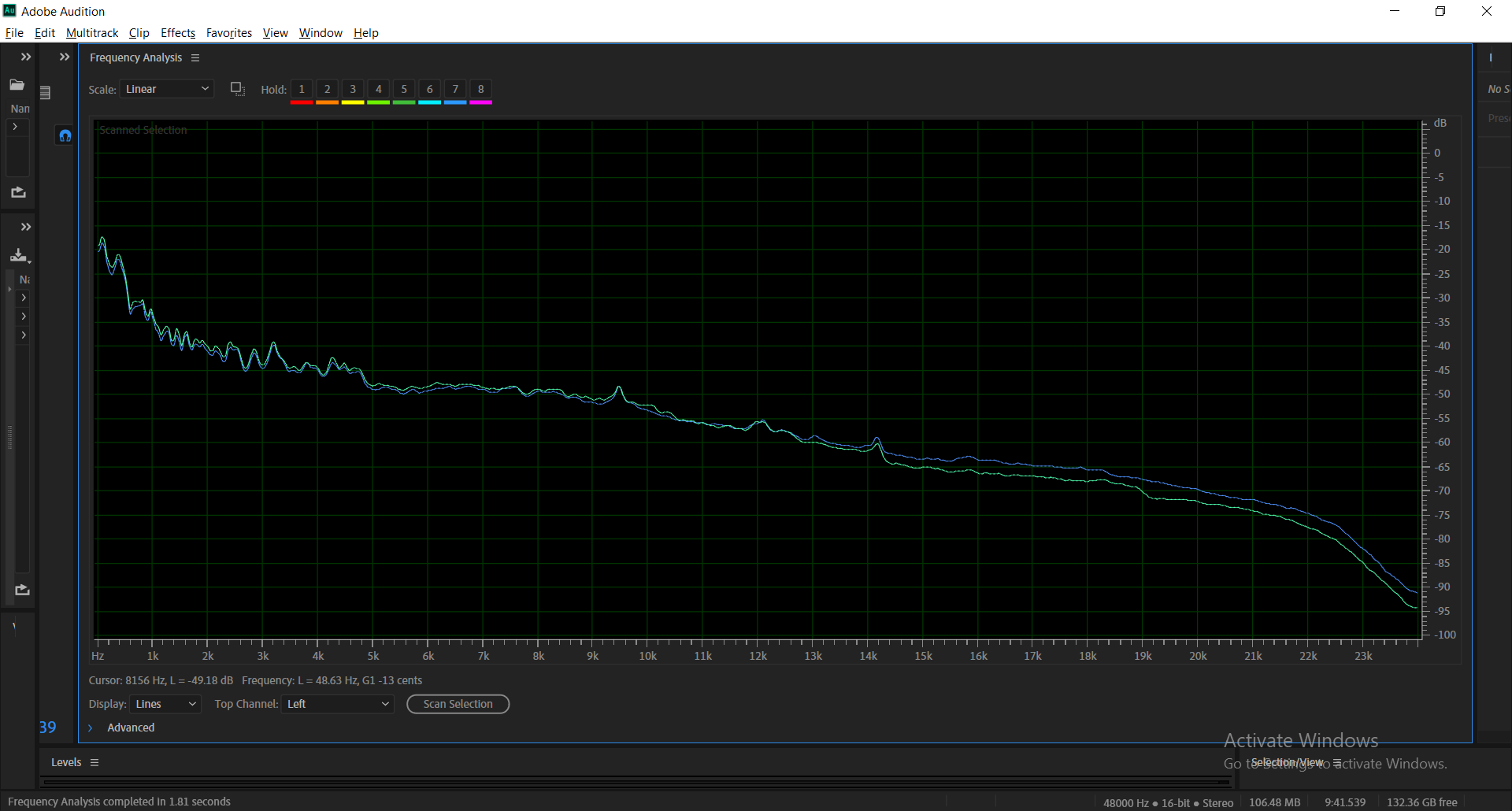Expand third tree row in lower left list
This screenshot has height=811, width=1512.
(x=24, y=335)
